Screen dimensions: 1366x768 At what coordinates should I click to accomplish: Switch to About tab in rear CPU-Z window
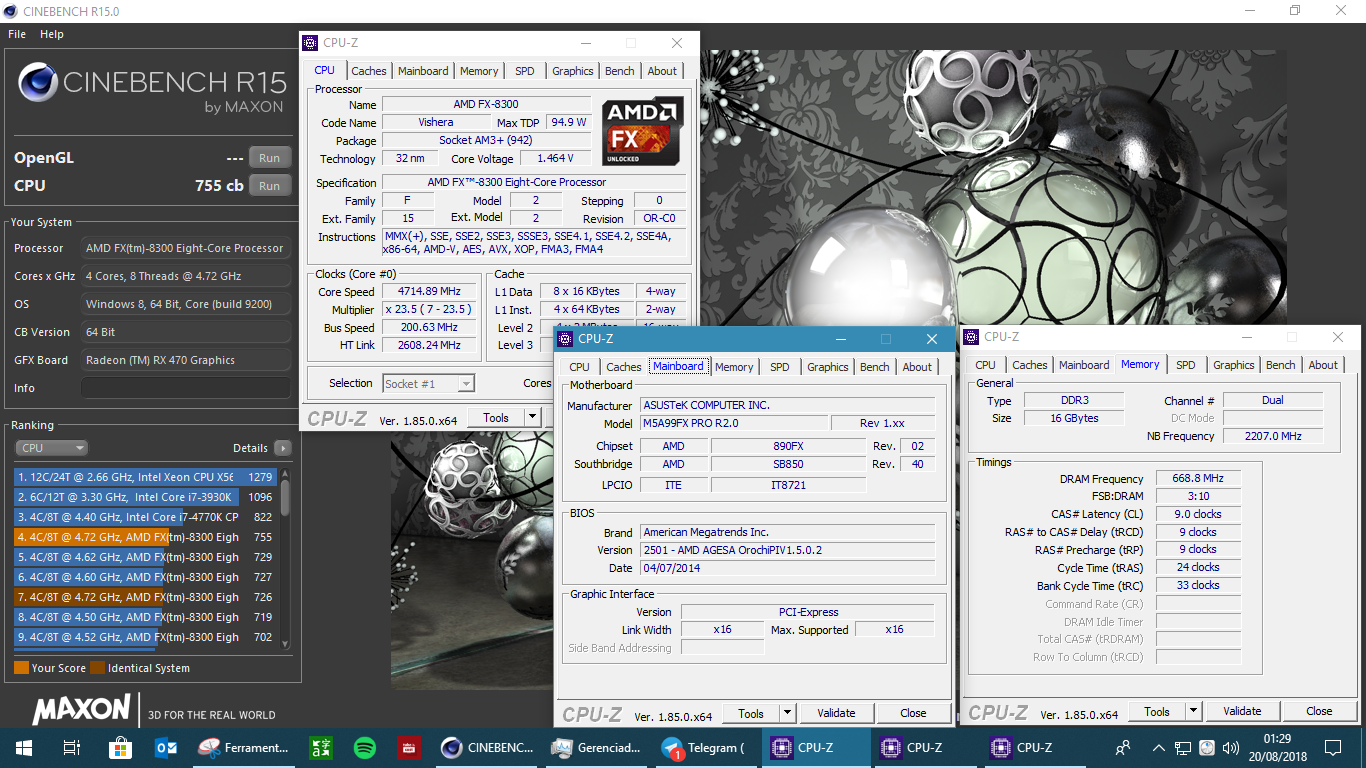(662, 71)
